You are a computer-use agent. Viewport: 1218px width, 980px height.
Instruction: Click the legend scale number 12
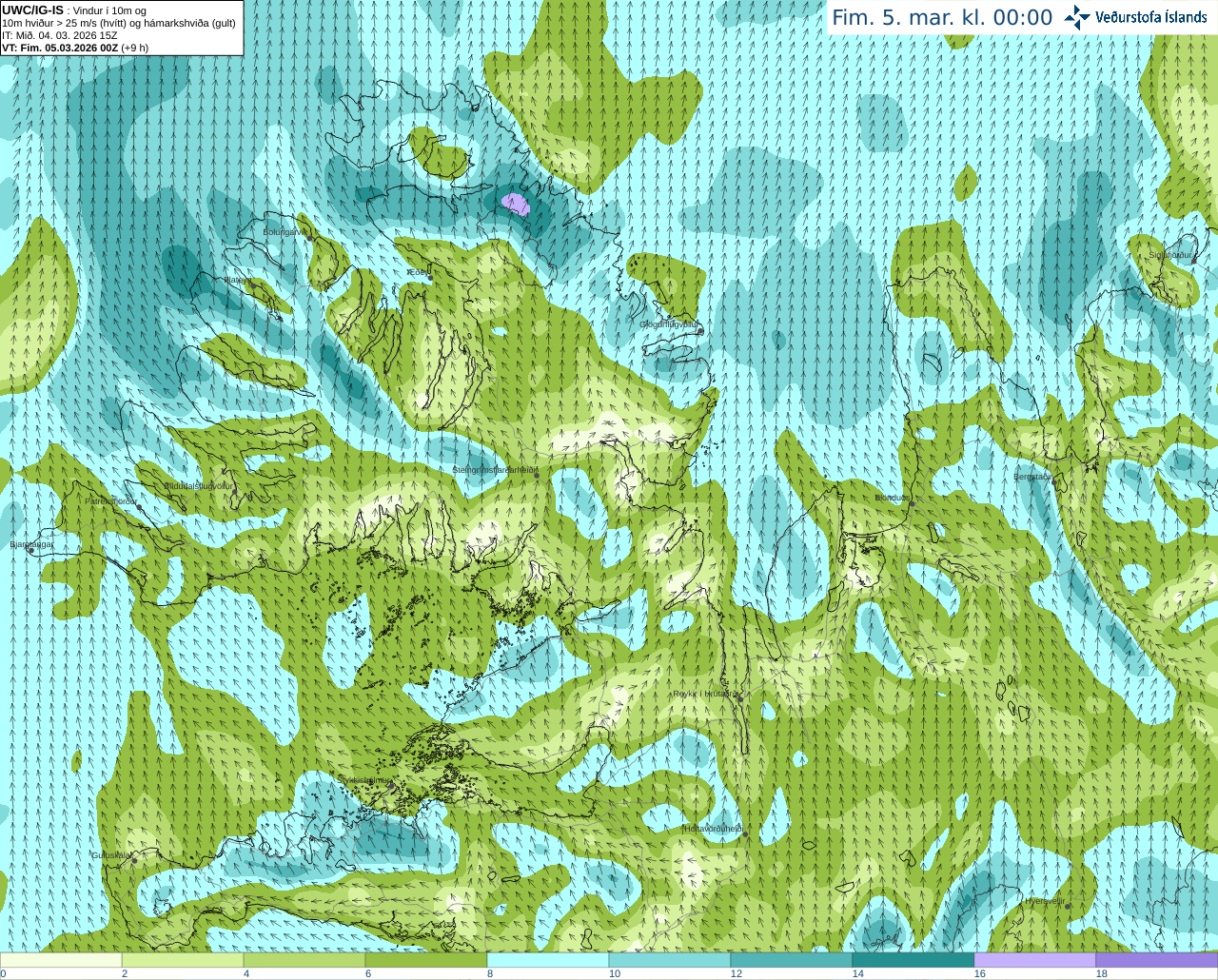click(x=737, y=973)
